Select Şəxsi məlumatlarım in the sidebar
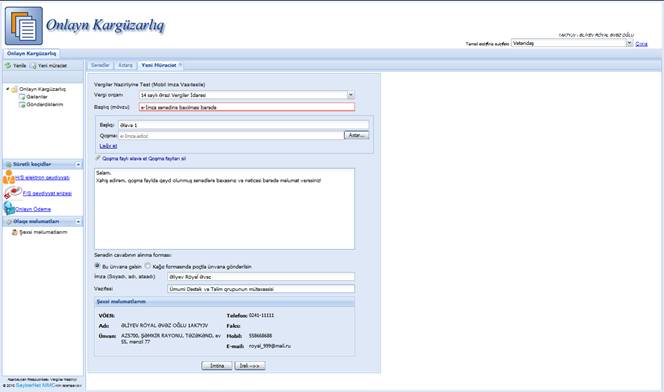 [x=43, y=232]
